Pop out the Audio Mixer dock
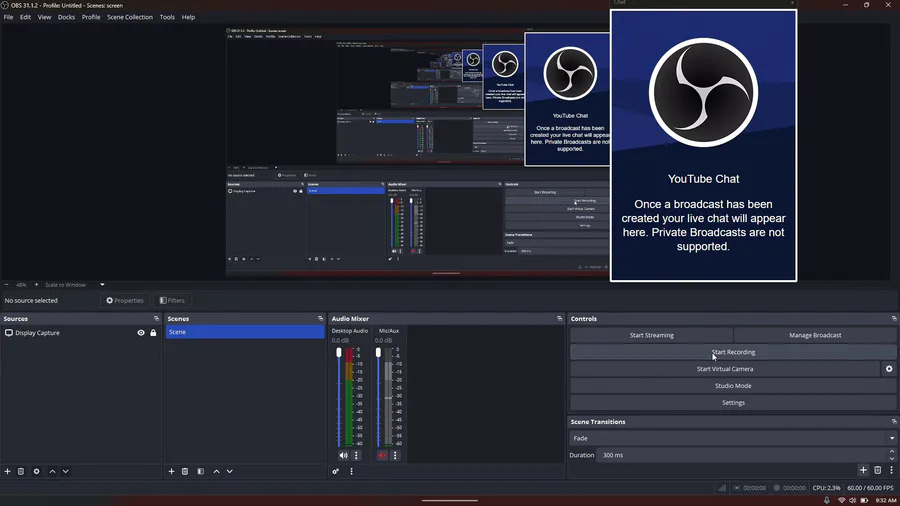Image resolution: width=900 pixels, height=506 pixels. point(560,318)
